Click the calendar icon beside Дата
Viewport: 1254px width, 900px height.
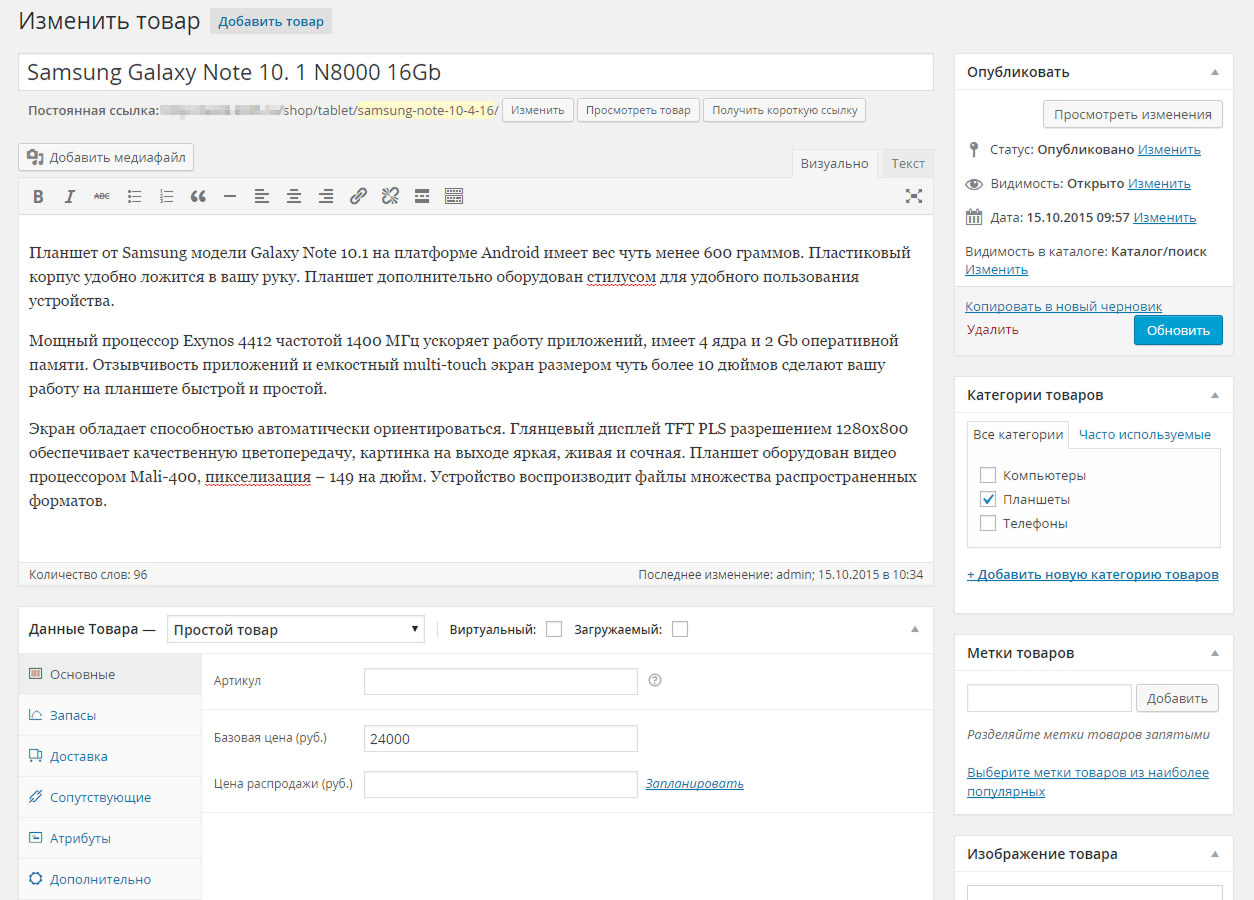click(974, 217)
